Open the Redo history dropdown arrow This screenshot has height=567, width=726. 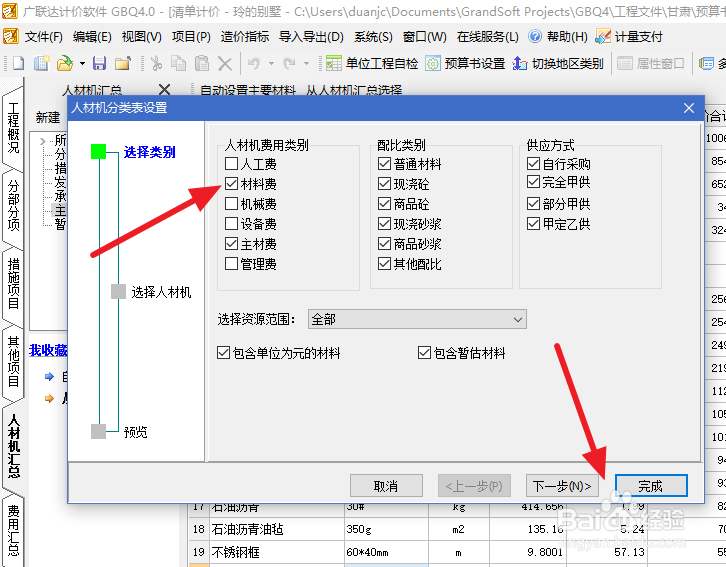[306, 63]
